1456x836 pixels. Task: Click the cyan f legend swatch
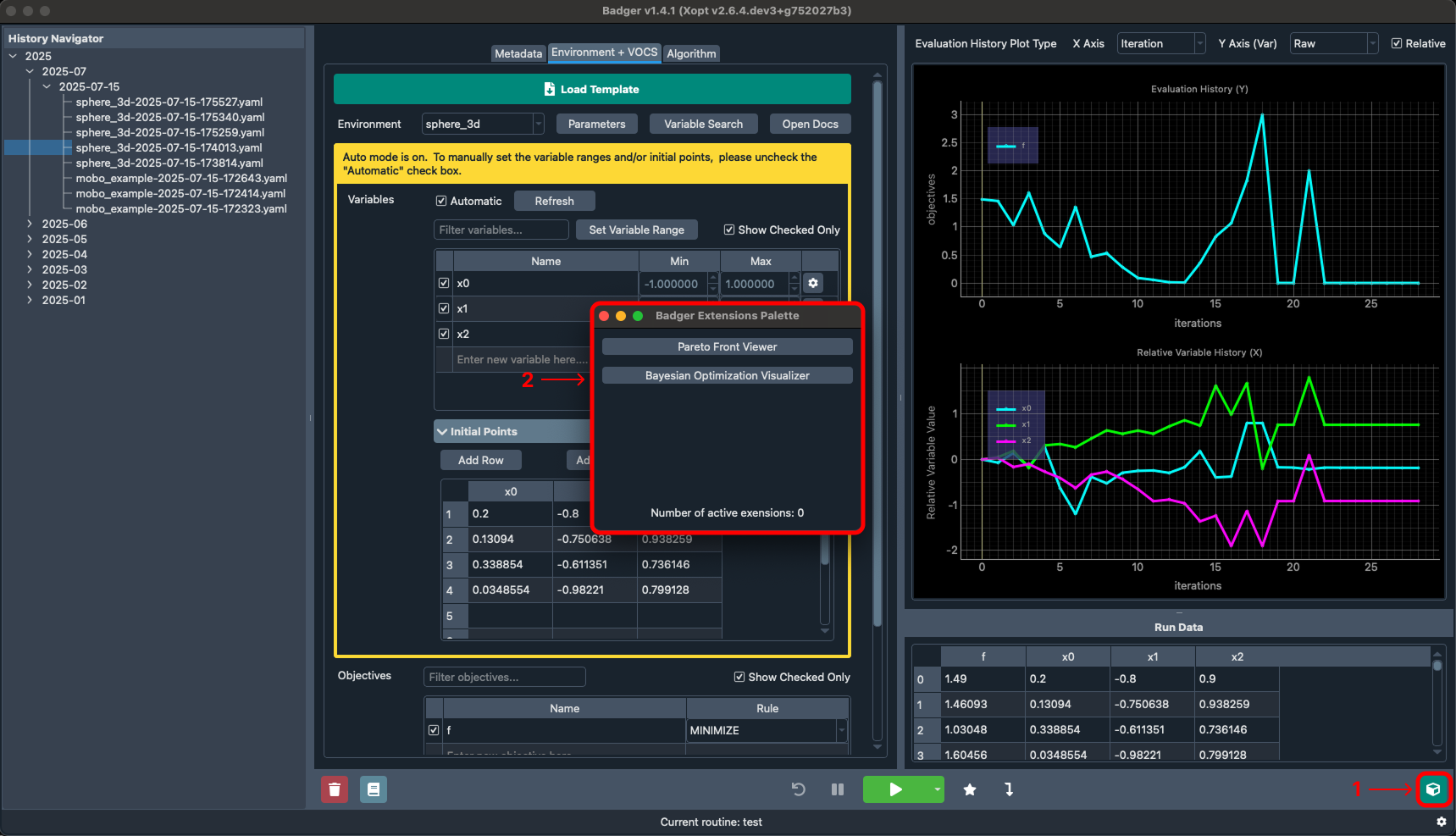click(x=1005, y=146)
